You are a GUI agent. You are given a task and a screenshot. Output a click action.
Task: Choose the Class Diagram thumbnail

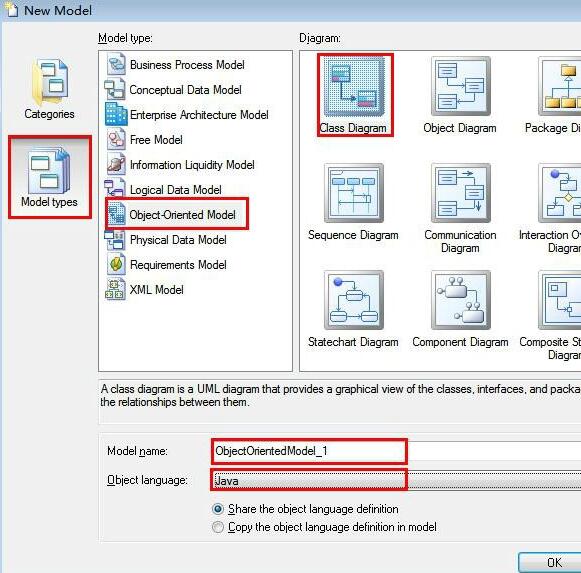pyautogui.click(x=354, y=87)
